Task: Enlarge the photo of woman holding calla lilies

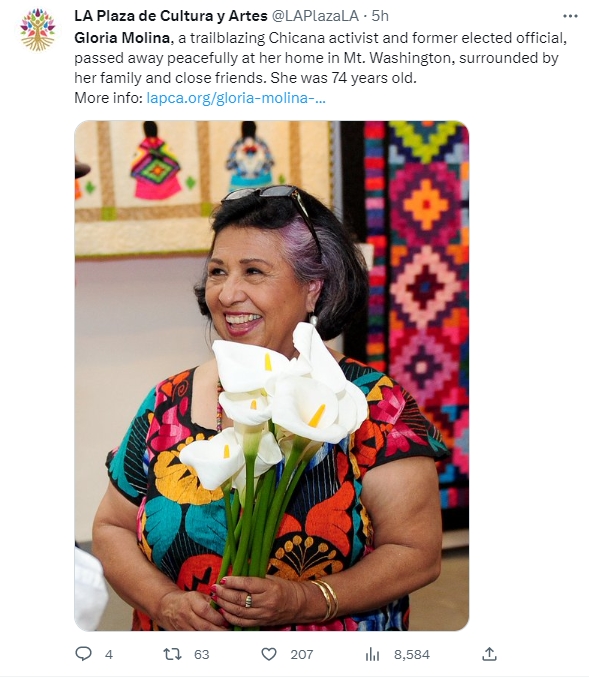Action: 272,376
